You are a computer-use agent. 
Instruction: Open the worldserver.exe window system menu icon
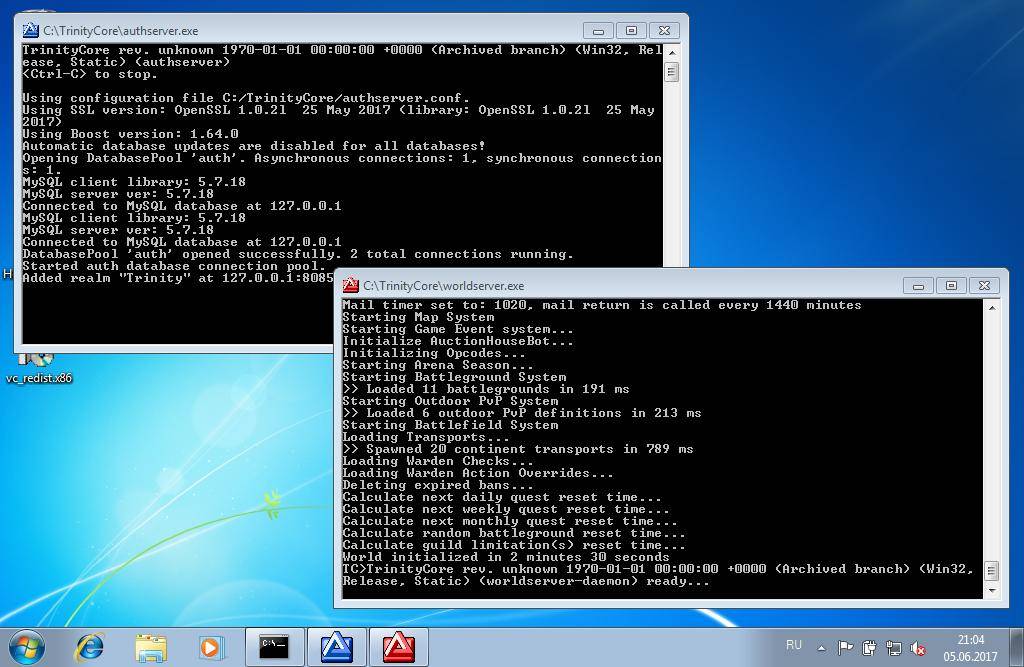pyautogui.click(x=351, y=285)
